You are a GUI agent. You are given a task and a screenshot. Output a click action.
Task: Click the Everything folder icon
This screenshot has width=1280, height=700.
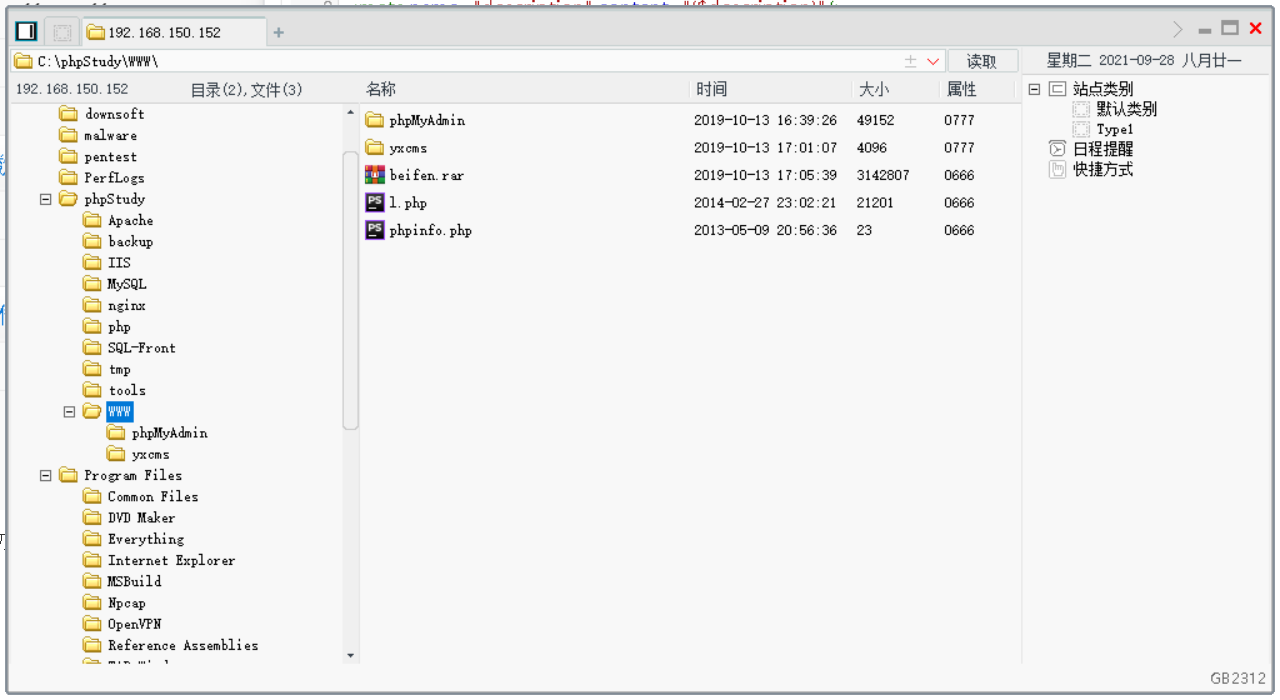coord(92,539)
